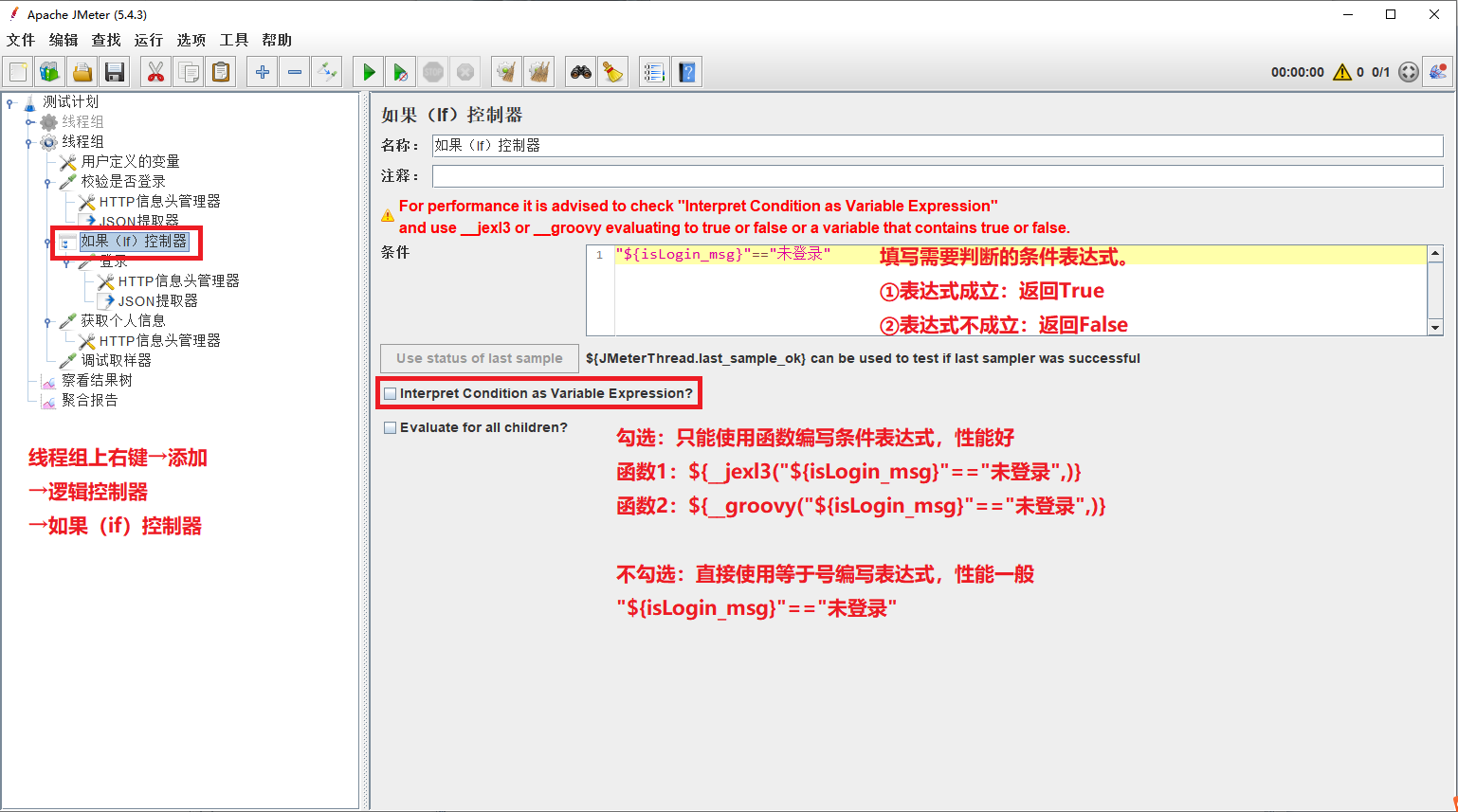
Task: Click into the 注释 comment field
Action: pos(937,176)
